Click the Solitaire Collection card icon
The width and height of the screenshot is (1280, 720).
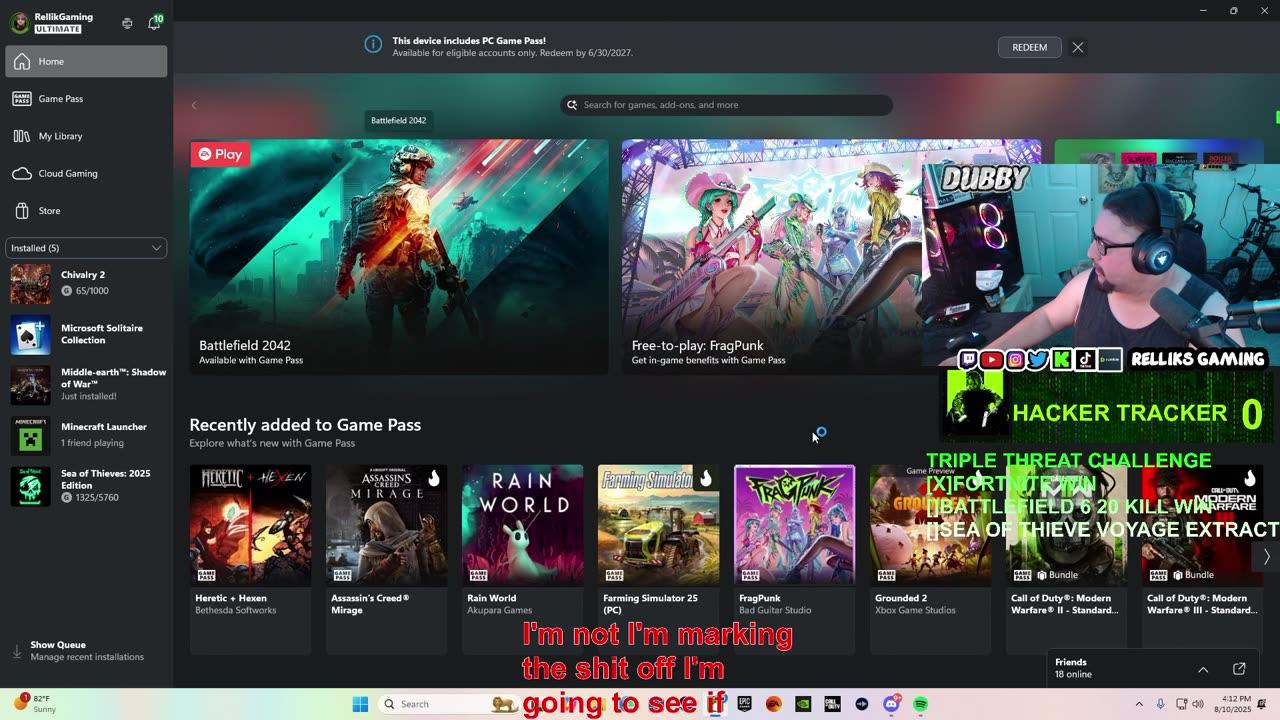coord(30,334)
